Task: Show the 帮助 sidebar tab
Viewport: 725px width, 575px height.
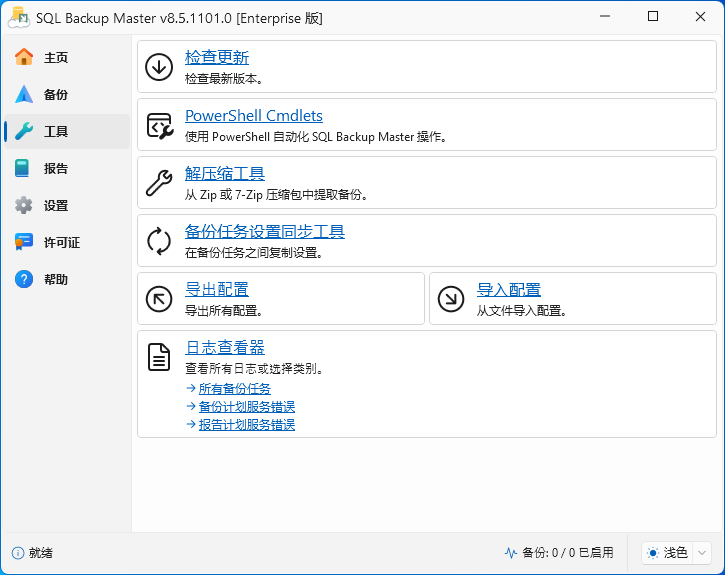Action: coord(68,279)
